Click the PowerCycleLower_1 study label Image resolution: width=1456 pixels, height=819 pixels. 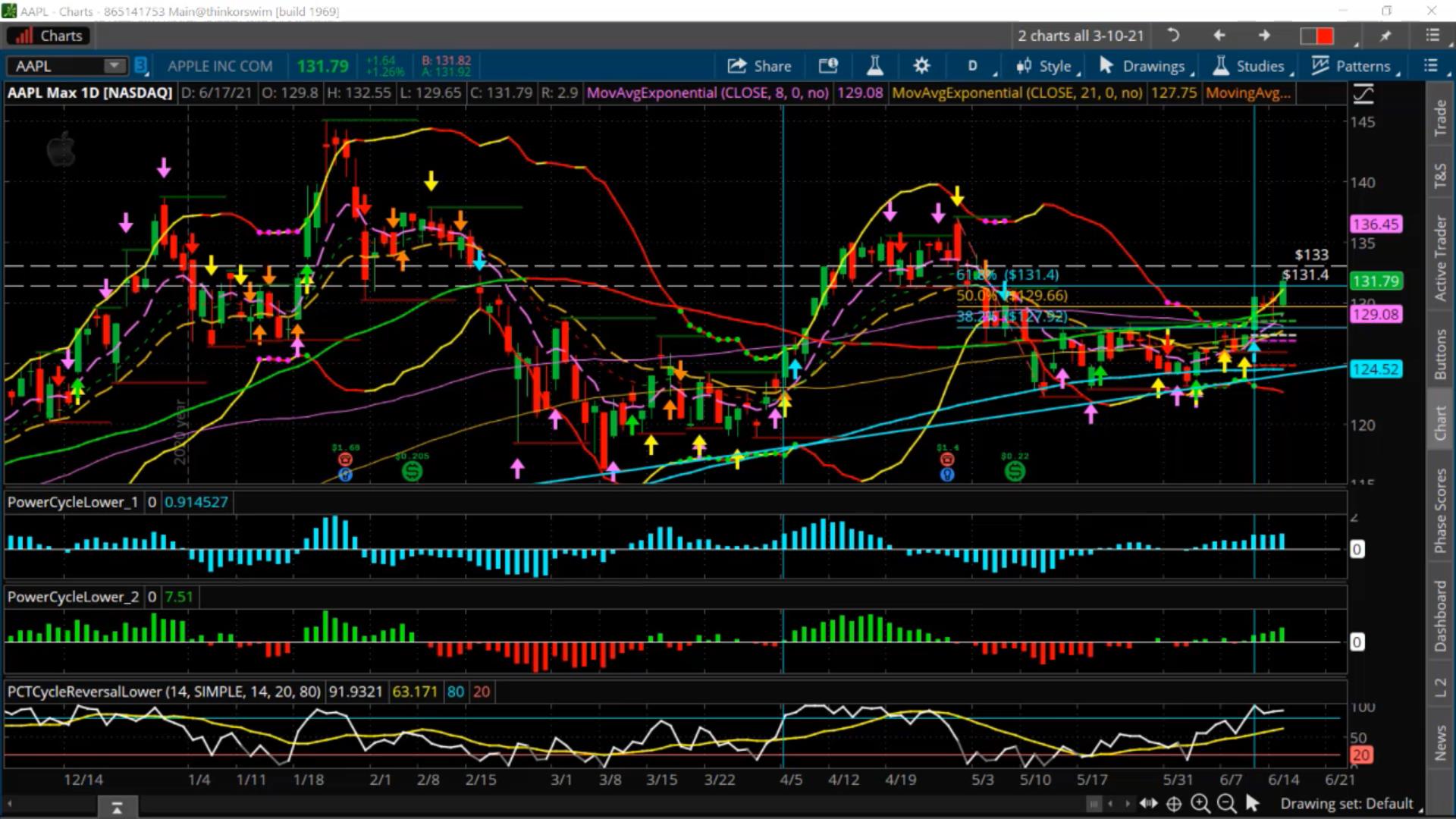73,502
